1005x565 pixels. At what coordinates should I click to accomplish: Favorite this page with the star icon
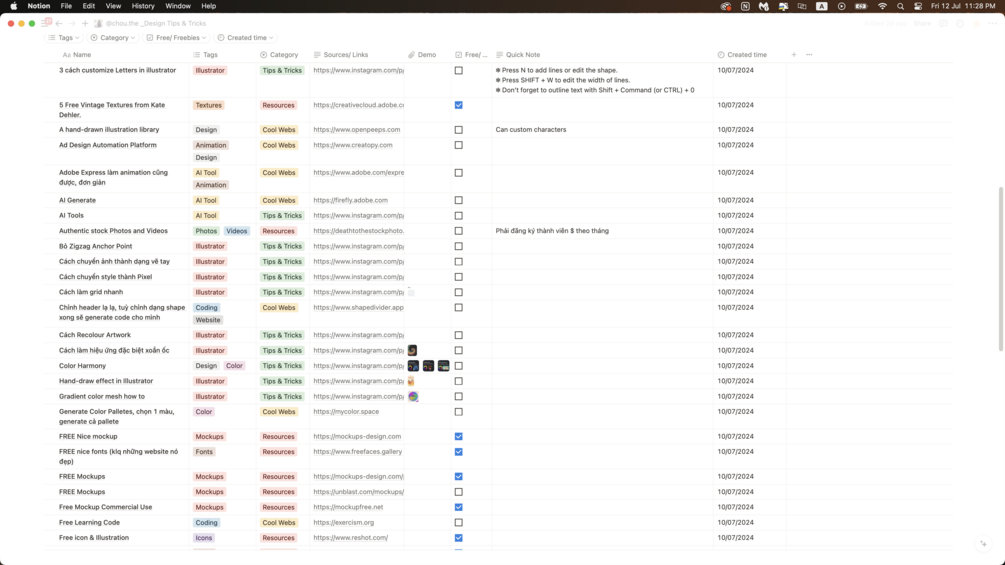[x=976, y=23]
